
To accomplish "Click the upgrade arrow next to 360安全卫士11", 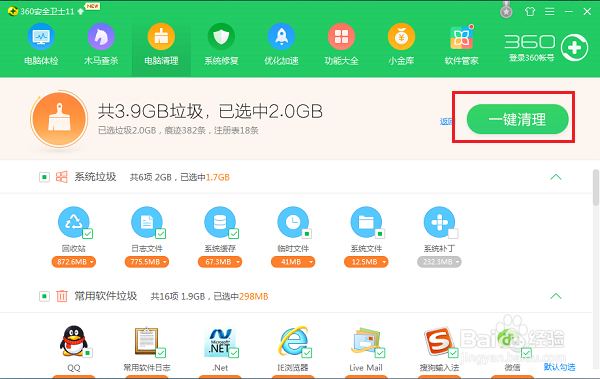I will coord(81,11).
